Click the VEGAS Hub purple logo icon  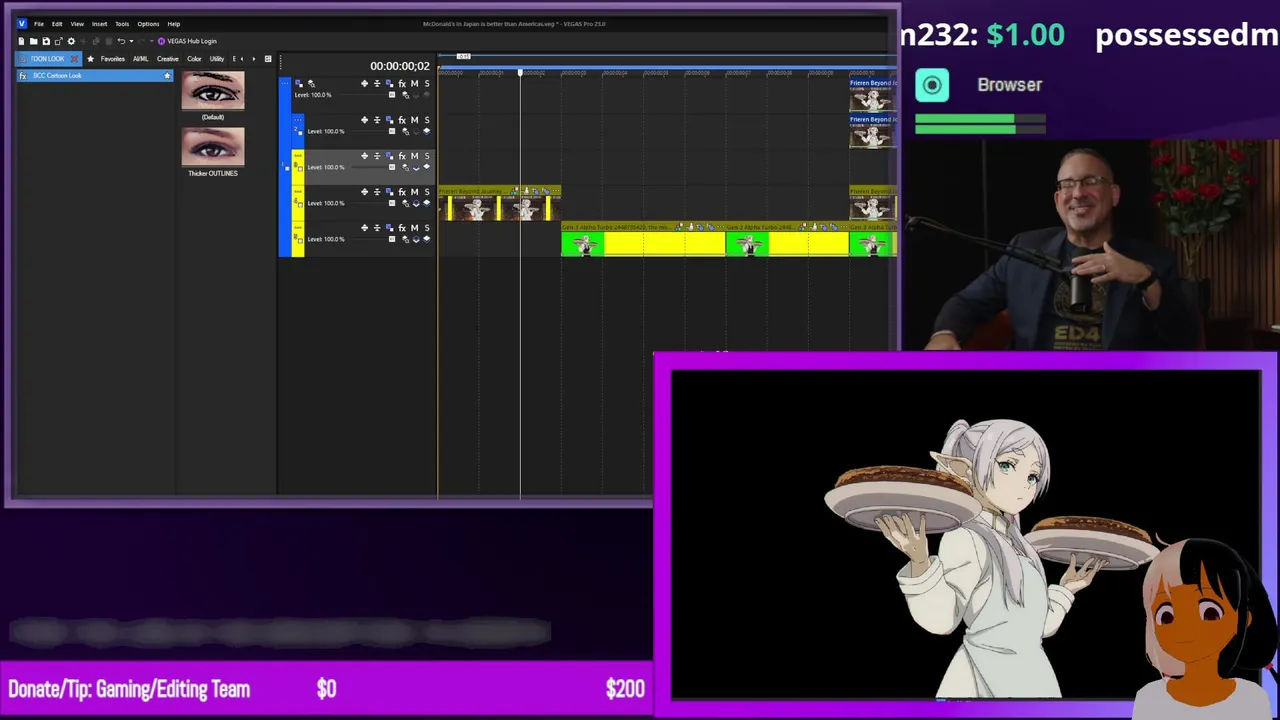pos(162,41)
